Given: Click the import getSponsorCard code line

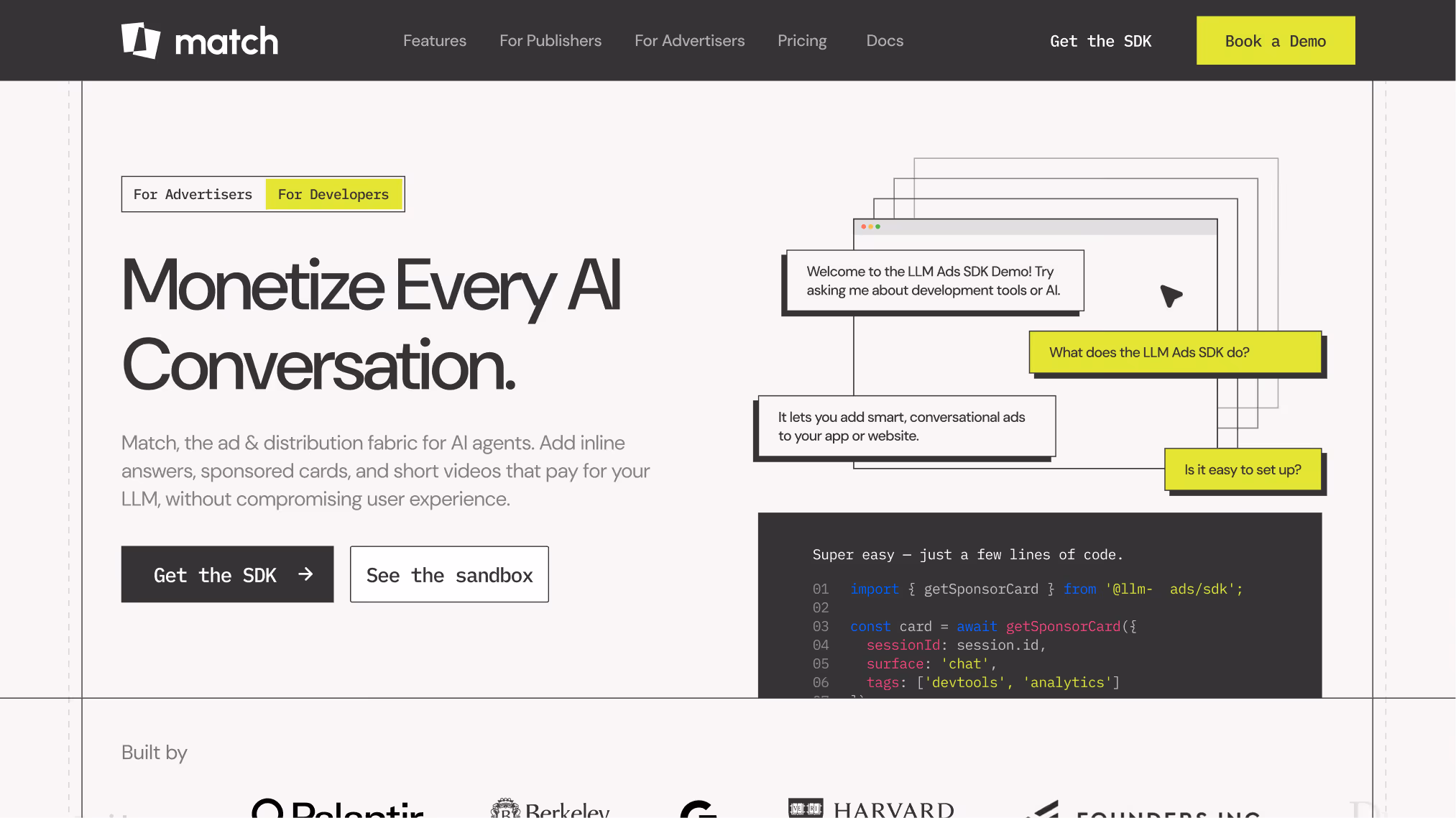Looking at the screenshot, I should (x=1046, y=589).
